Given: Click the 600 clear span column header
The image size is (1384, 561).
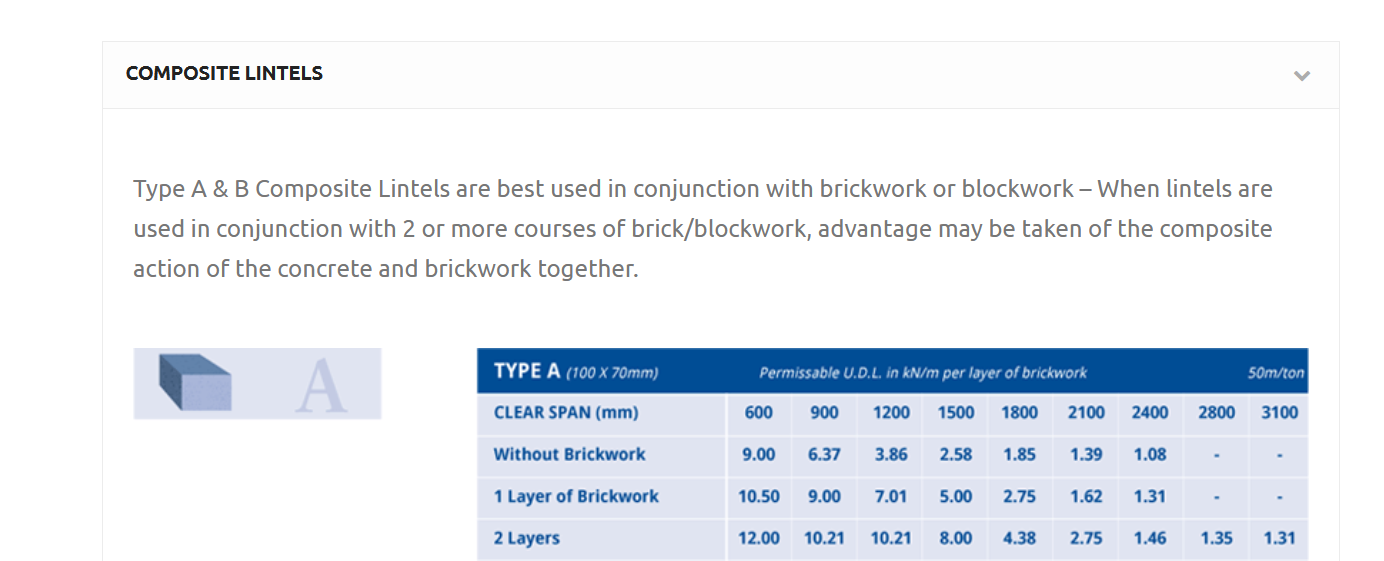Looking at the screenshot, I should coord(759,412).
